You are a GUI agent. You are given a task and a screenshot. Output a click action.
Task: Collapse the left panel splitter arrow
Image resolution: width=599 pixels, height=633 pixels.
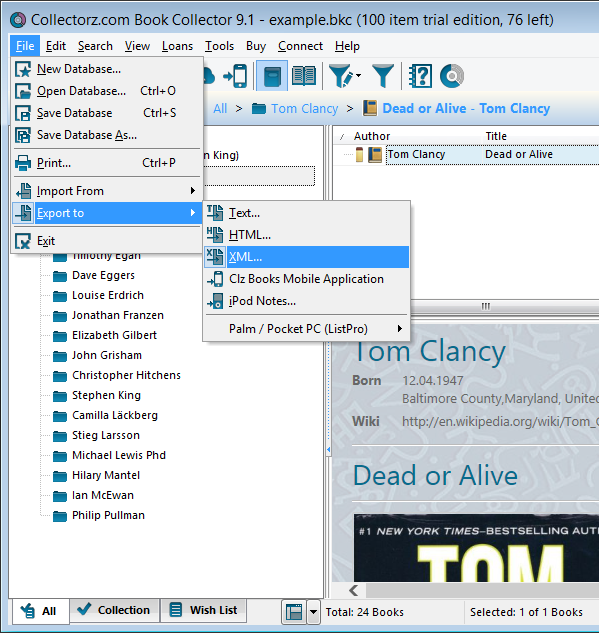[x=329, y=449]
